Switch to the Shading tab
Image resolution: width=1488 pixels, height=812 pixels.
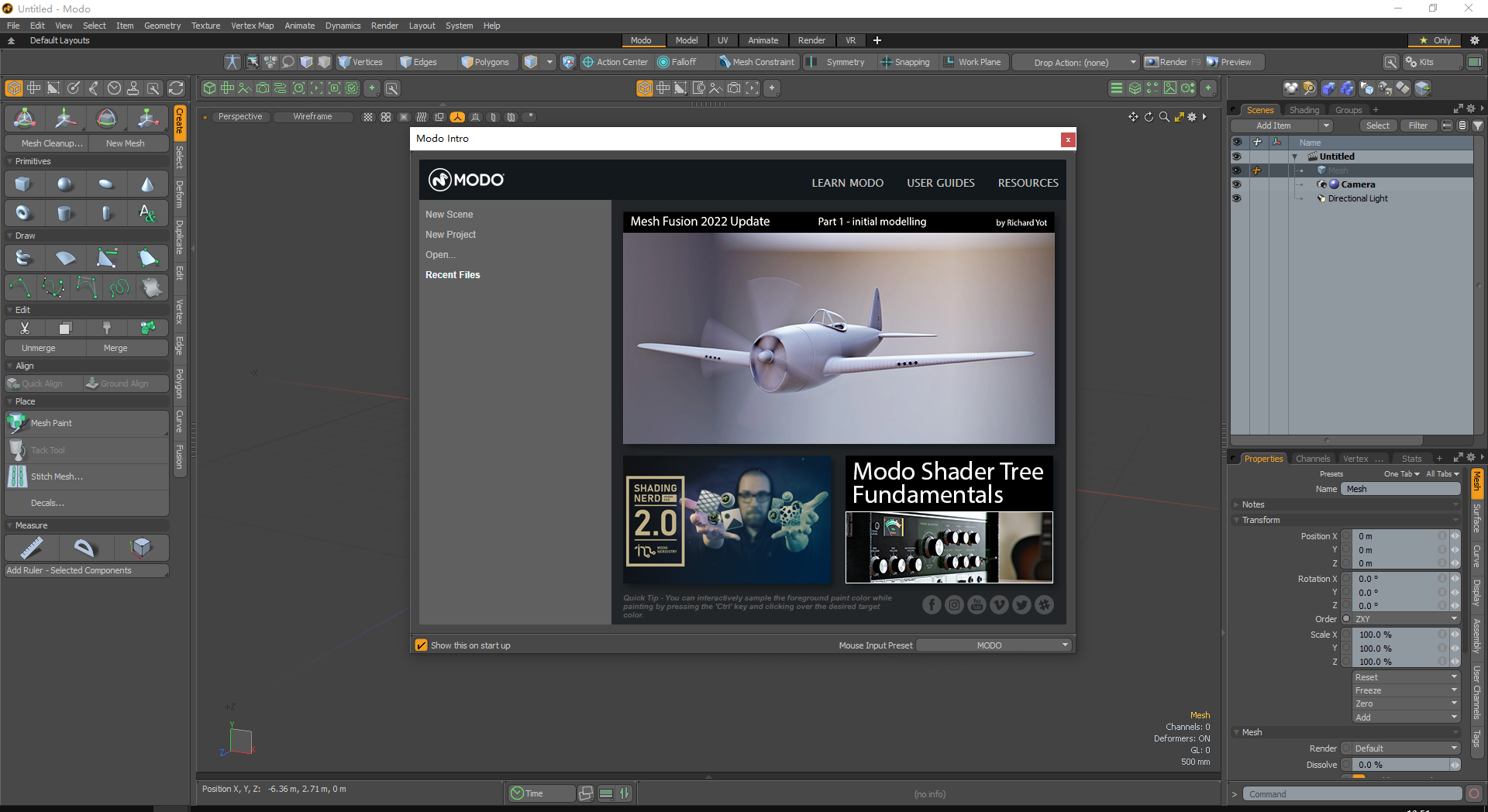tap(1304, 109)
